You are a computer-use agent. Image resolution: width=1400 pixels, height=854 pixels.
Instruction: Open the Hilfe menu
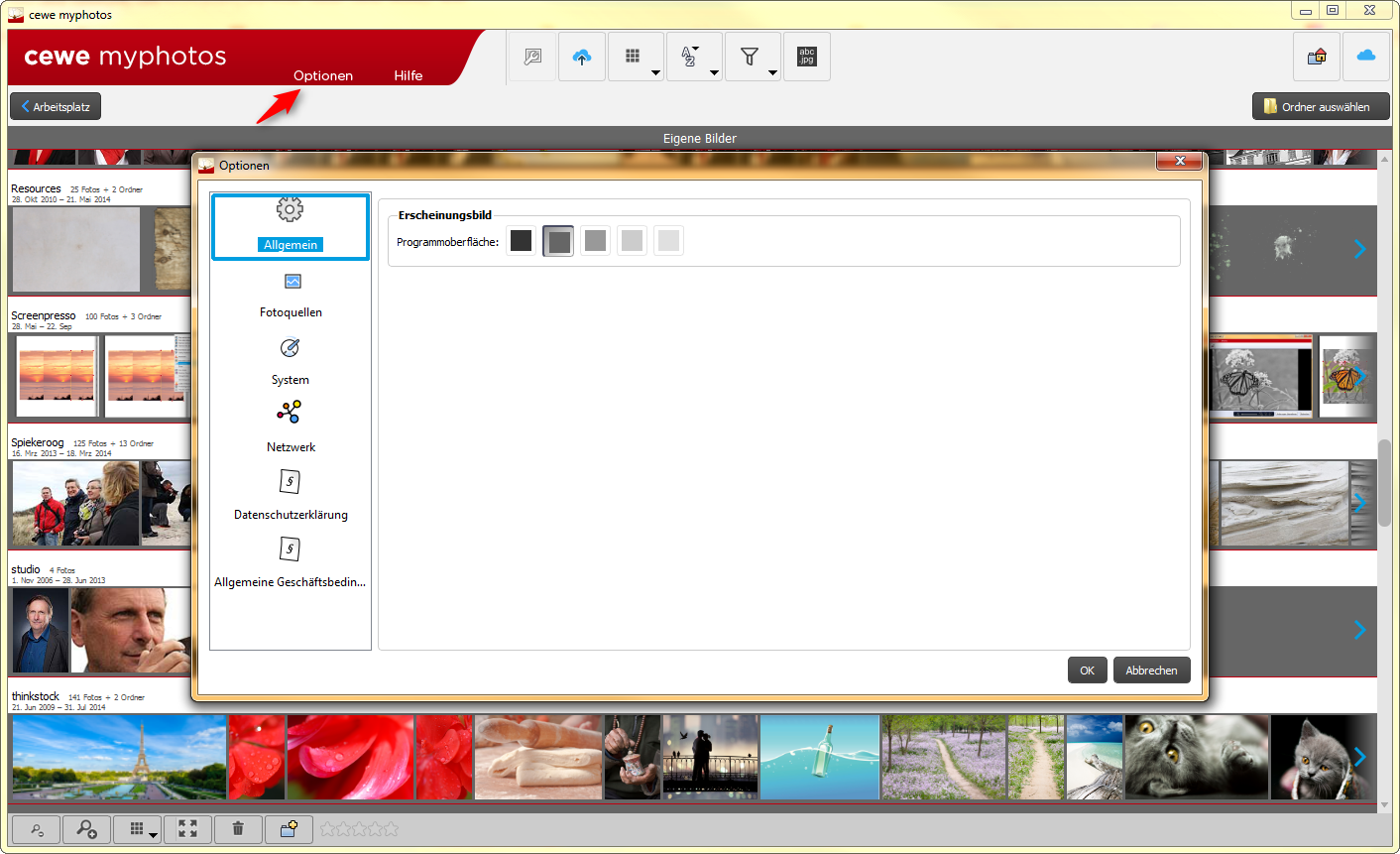pyautogui.click(x=408, y=75)
